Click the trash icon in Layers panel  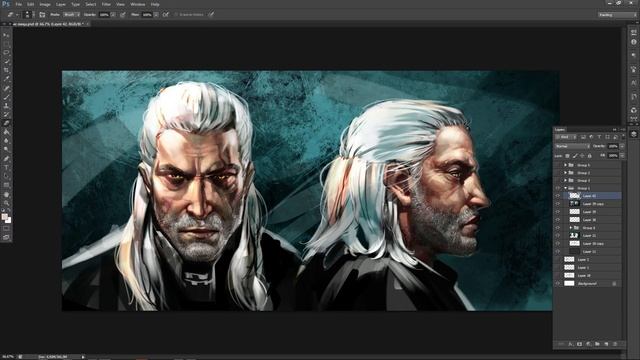615,344
